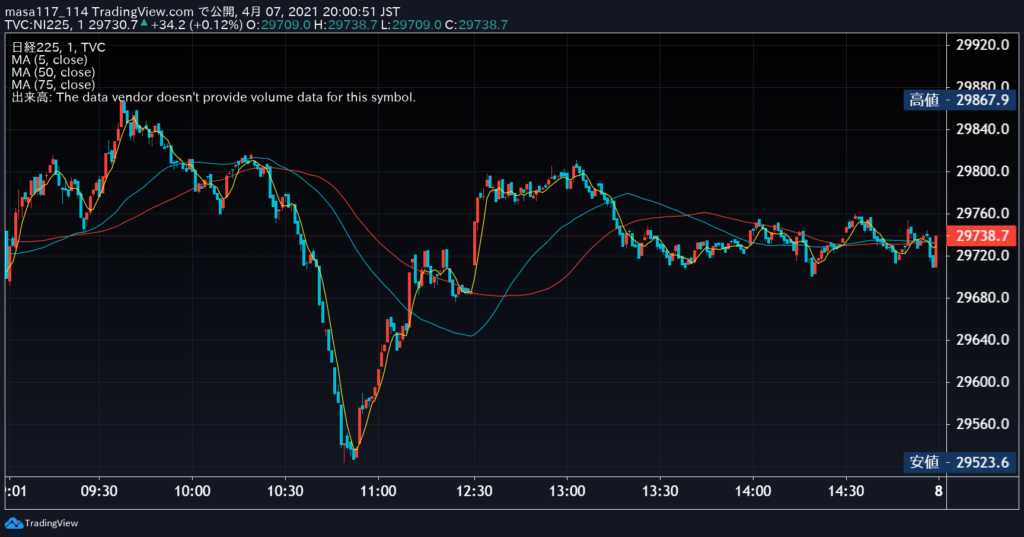Click the 安値 29523.6 low price label
Screen dimensions: 1024x537
coord(959,463)
